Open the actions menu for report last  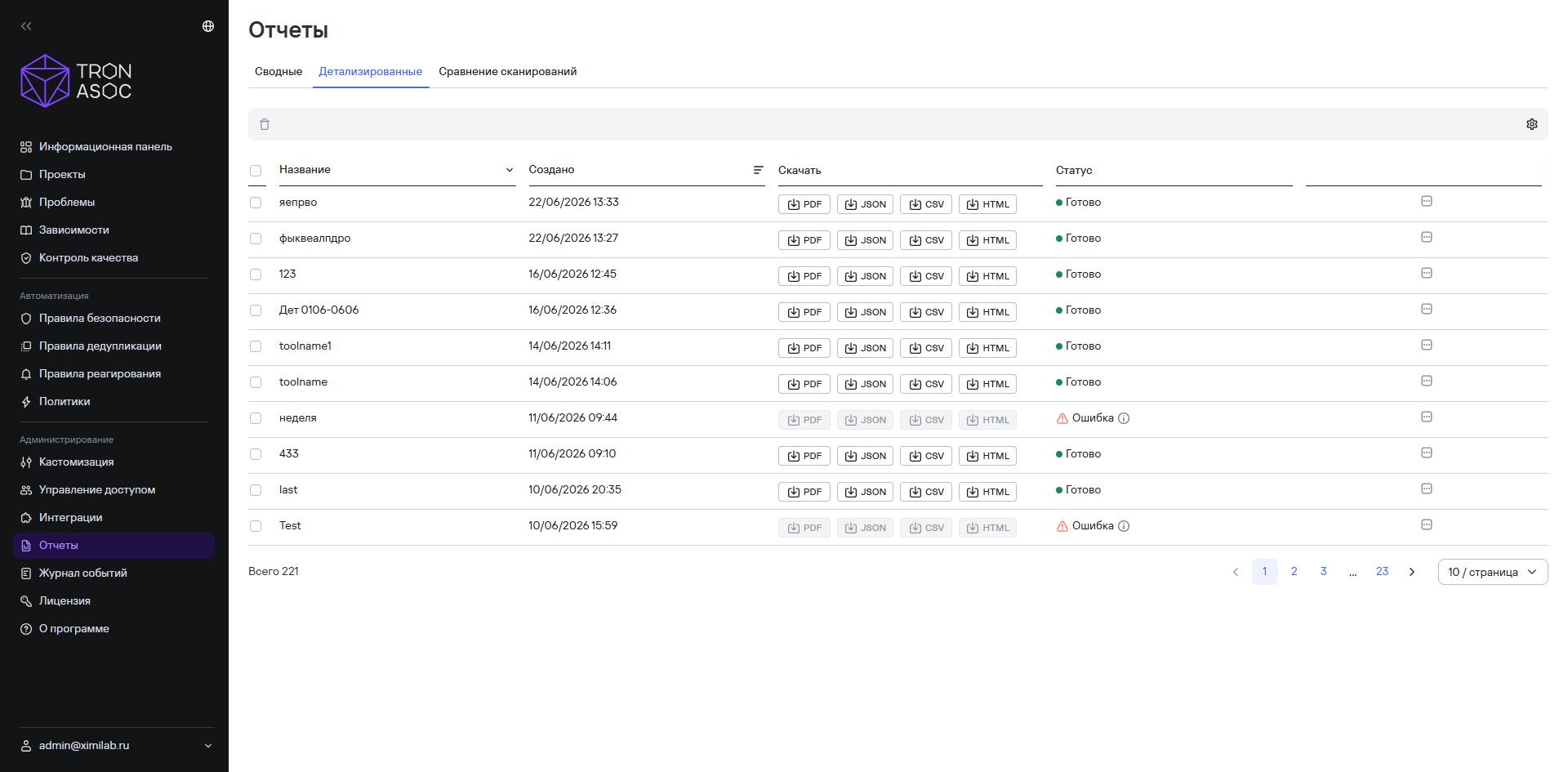1427,489
